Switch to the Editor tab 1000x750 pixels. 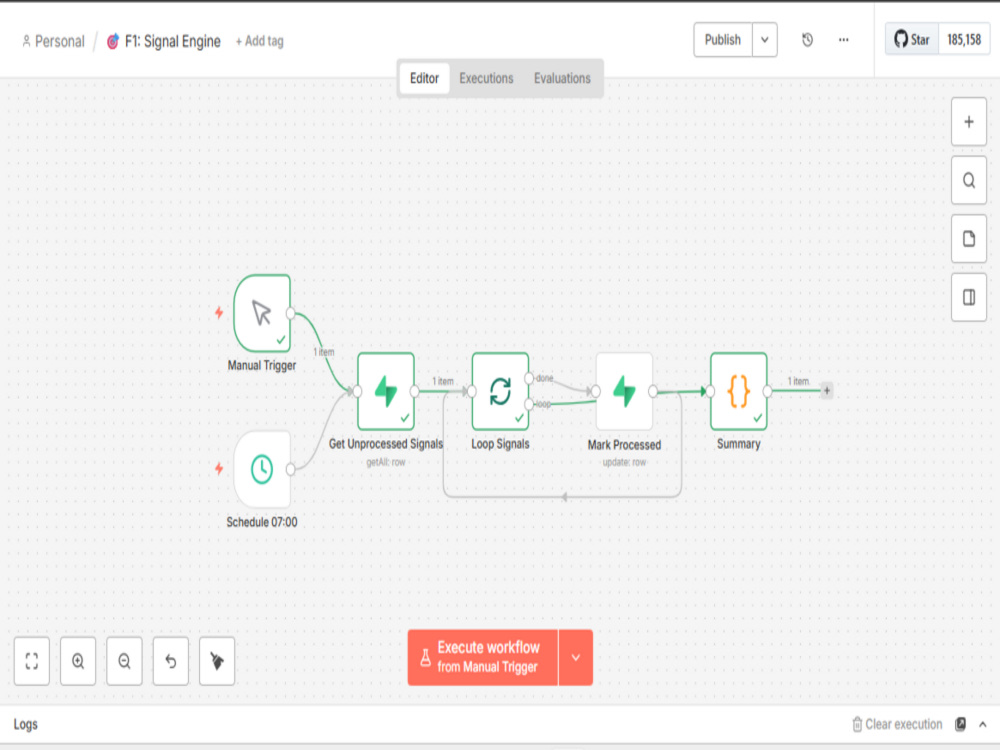[424, 78]
